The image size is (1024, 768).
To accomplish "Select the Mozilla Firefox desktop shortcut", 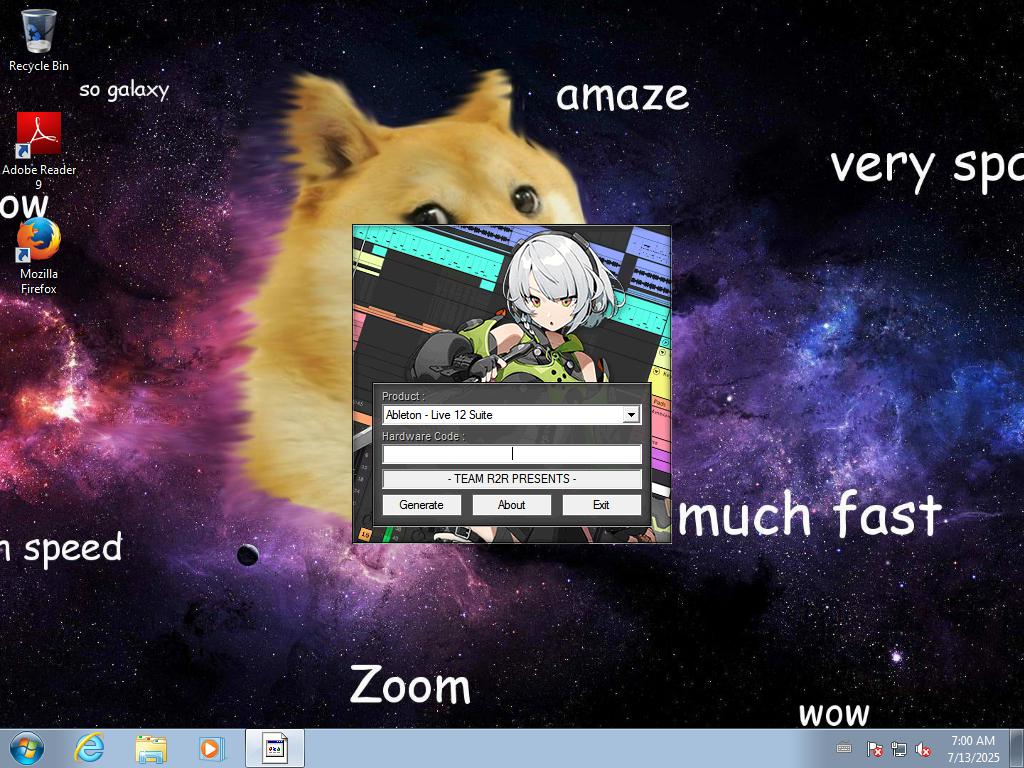I will click(39, 256).
